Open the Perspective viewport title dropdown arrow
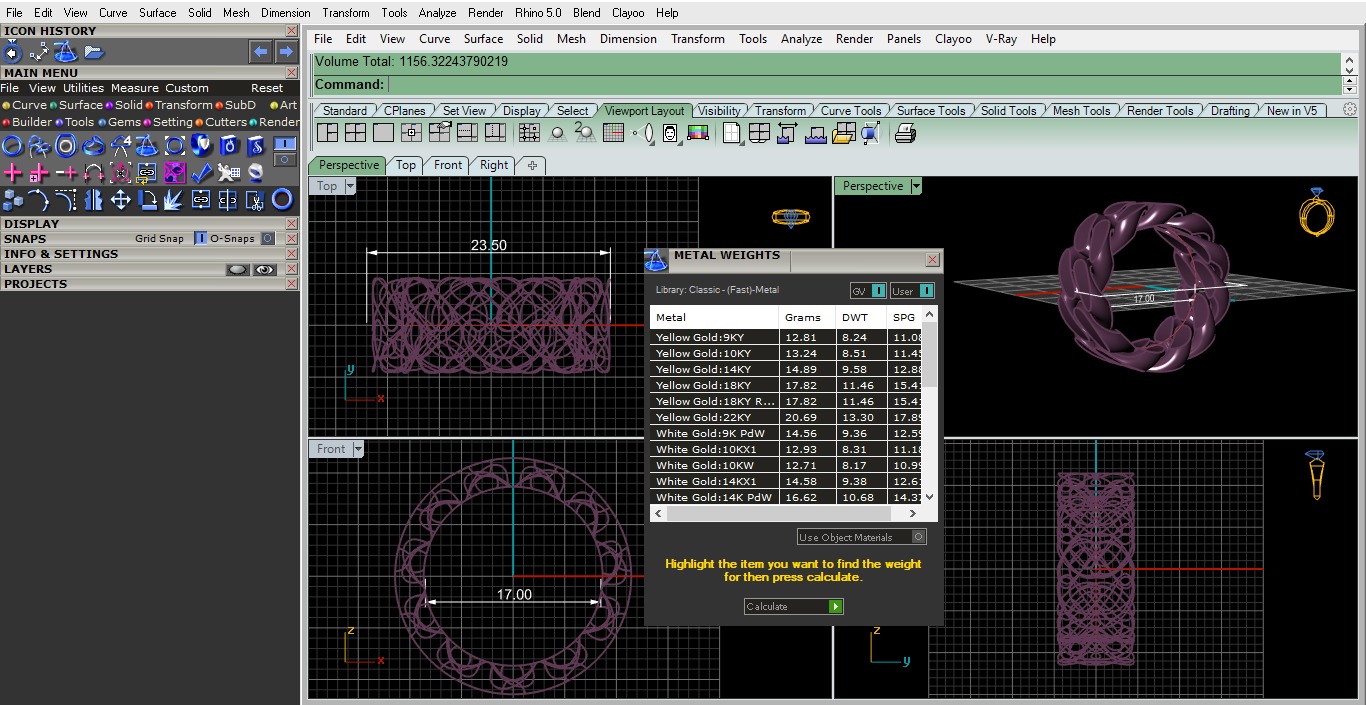The image size is (1366, 705). click(916, 186)
